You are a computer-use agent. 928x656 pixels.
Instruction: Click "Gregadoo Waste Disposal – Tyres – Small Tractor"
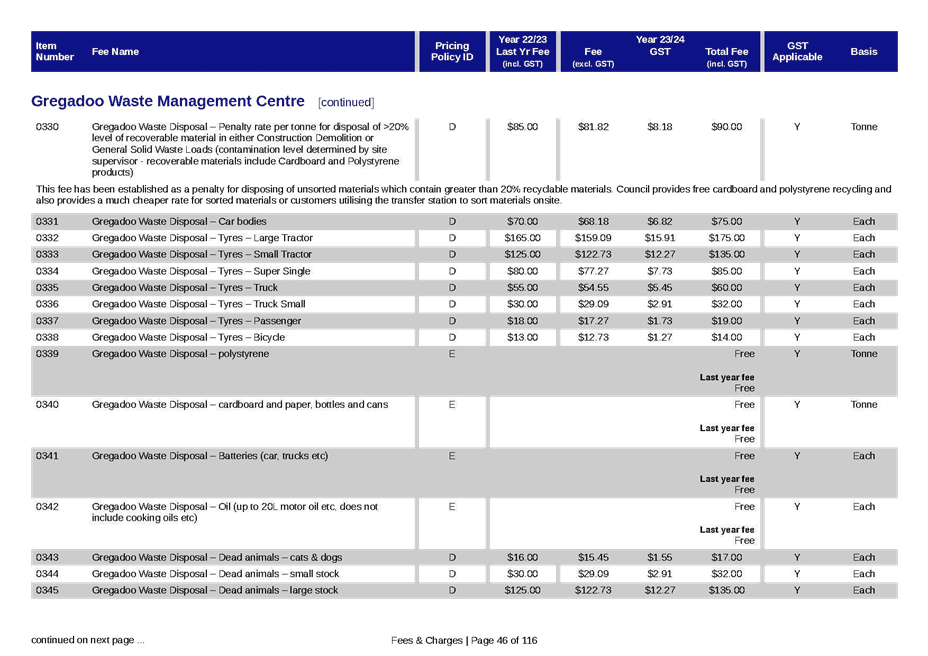tap(201, 255)
